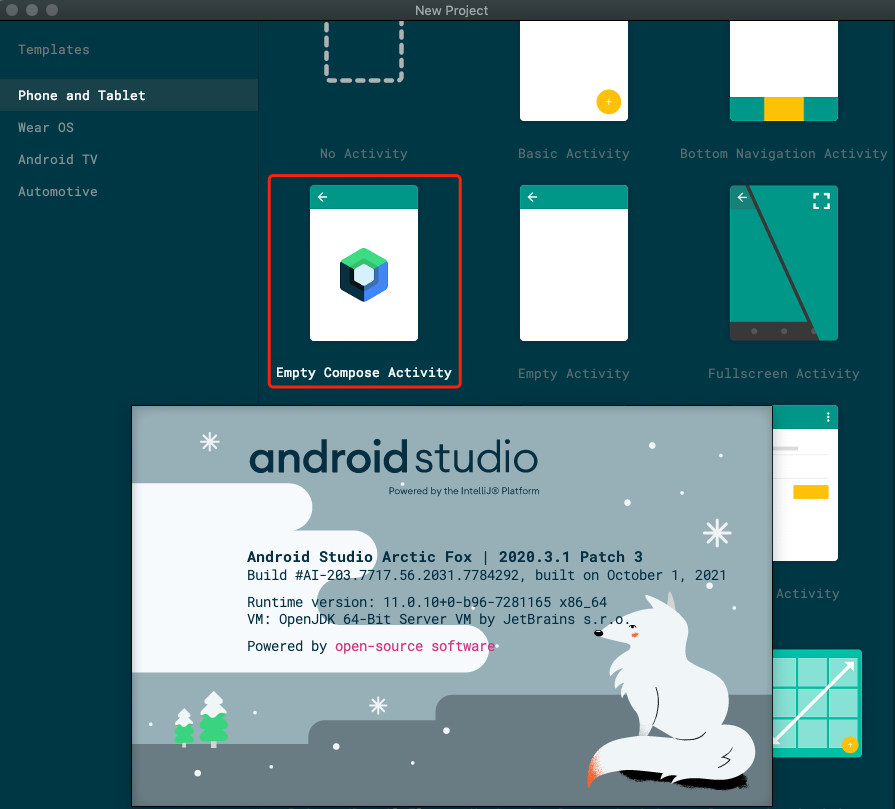Screen dimensions: 895x809
Task: Click the VM: OpenJDK line in About splash
Action: click(438, 619)
